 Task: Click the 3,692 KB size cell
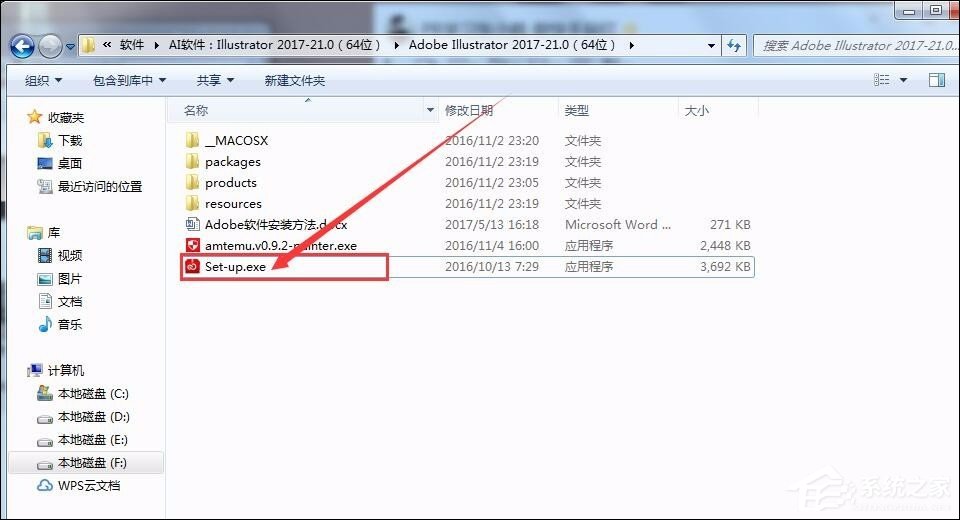(725, 266)
